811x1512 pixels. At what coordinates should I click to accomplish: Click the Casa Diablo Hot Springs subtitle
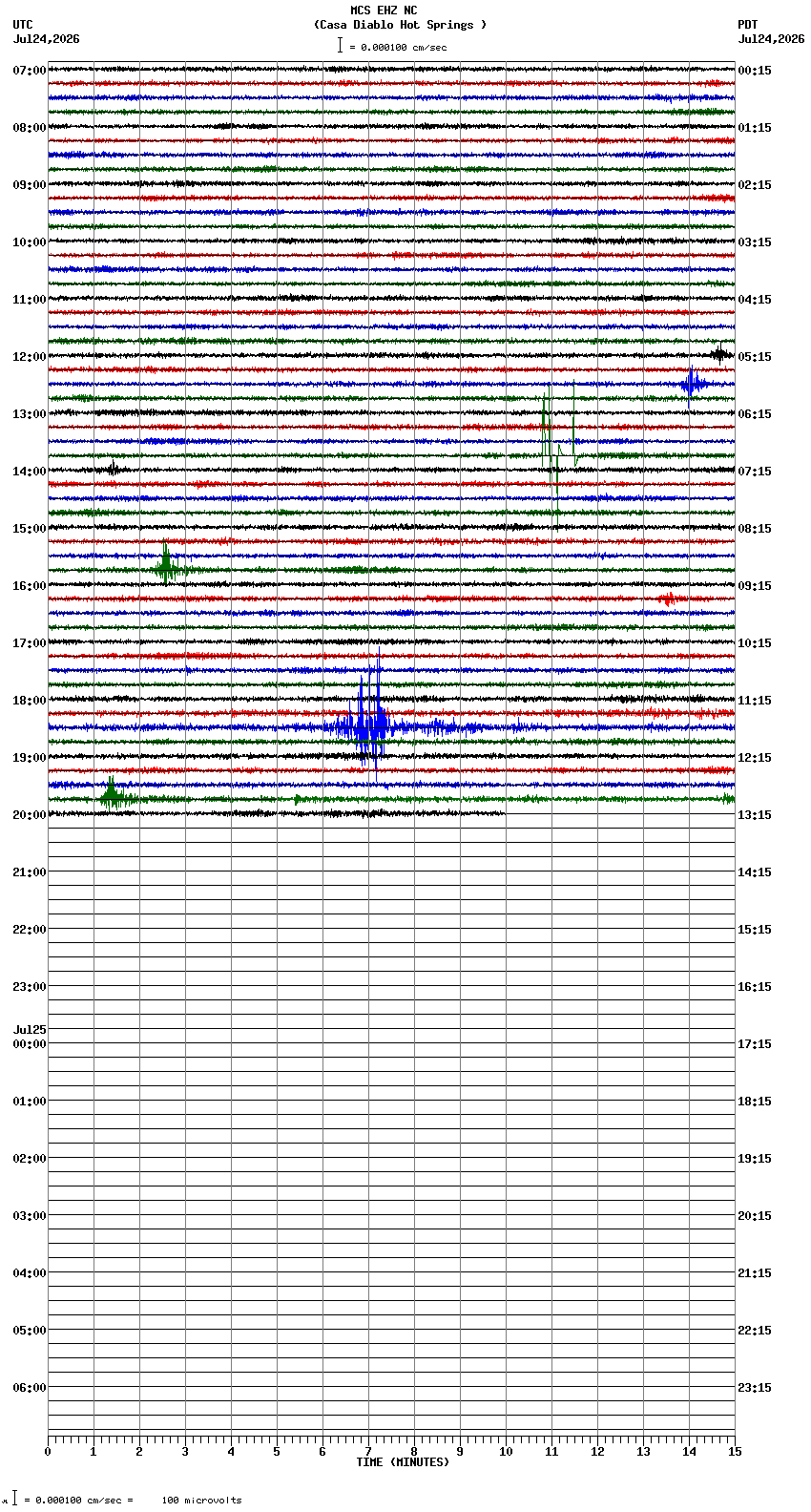pos(401,25)
